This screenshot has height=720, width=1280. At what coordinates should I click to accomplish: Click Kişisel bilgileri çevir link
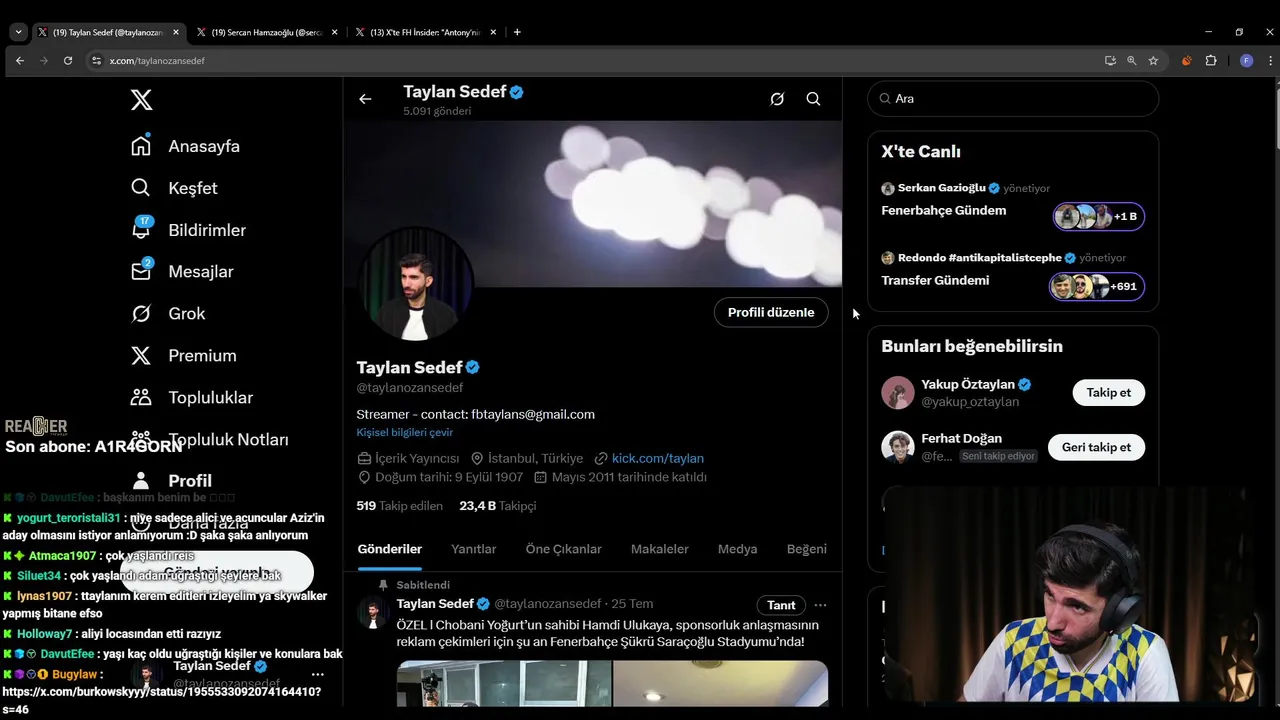point(405,432)
